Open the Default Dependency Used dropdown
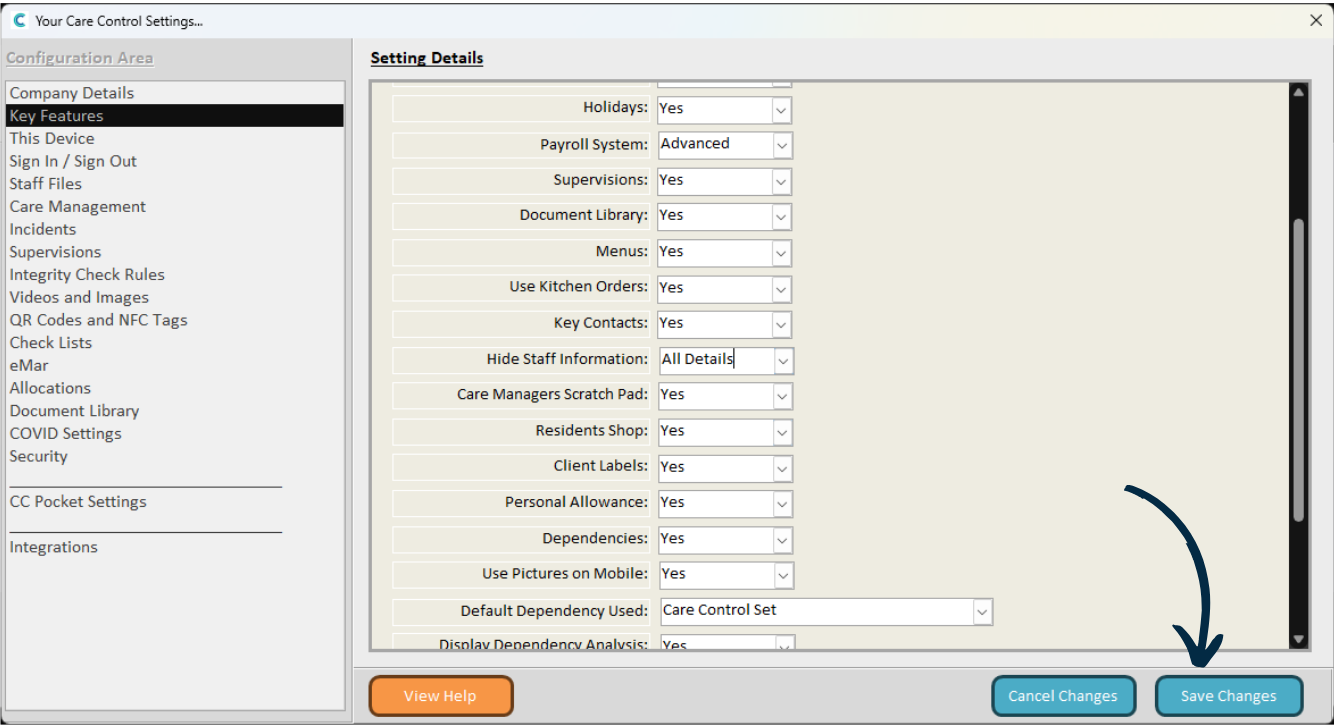The width and height of the screenshot is (1334, 728). tap(982, 611)
